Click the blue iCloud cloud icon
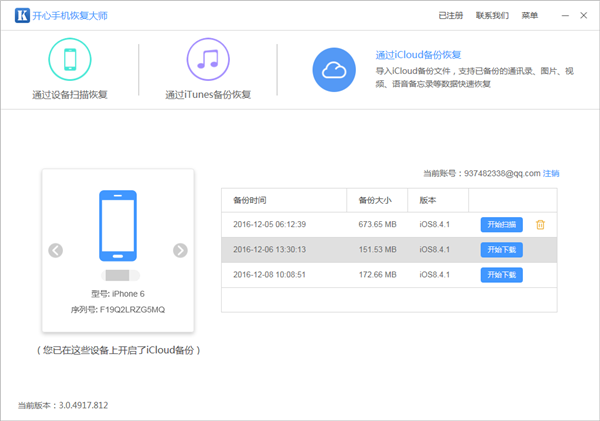 [x=334, y=70]
